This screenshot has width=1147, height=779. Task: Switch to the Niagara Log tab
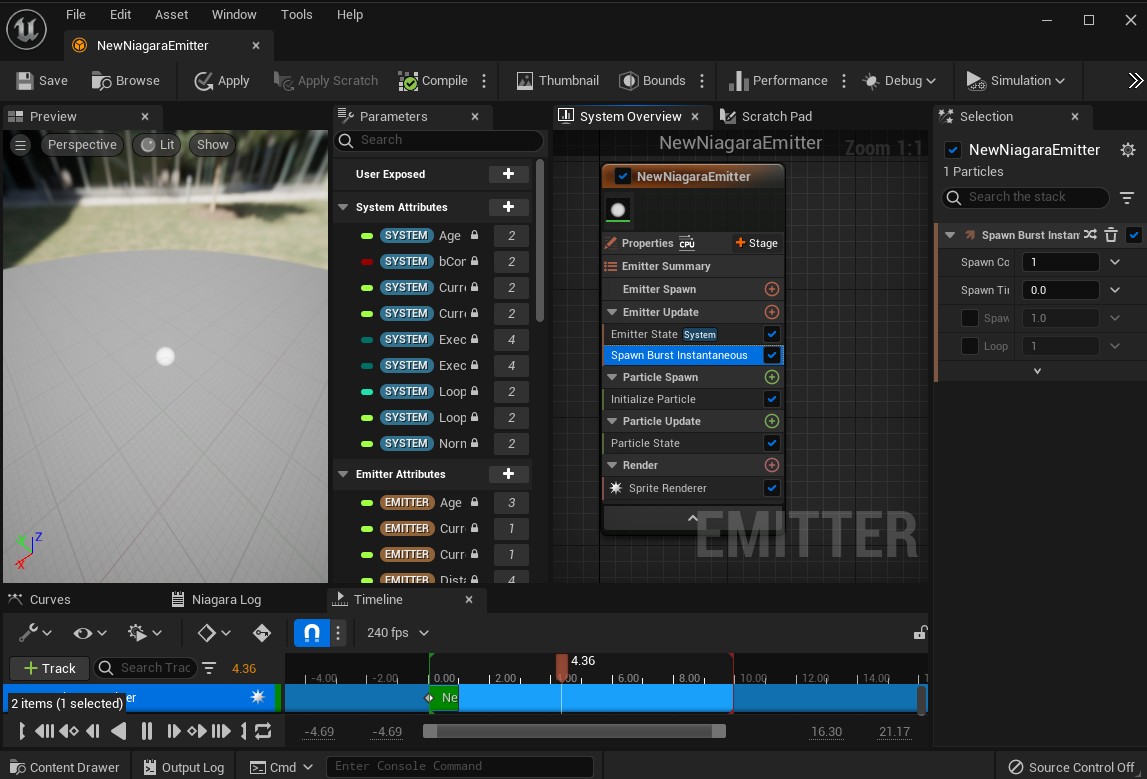216,600
